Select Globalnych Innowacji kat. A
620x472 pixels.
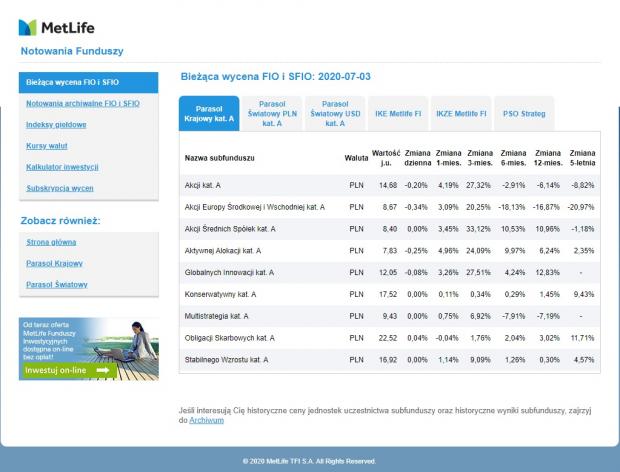coord(229,272)
